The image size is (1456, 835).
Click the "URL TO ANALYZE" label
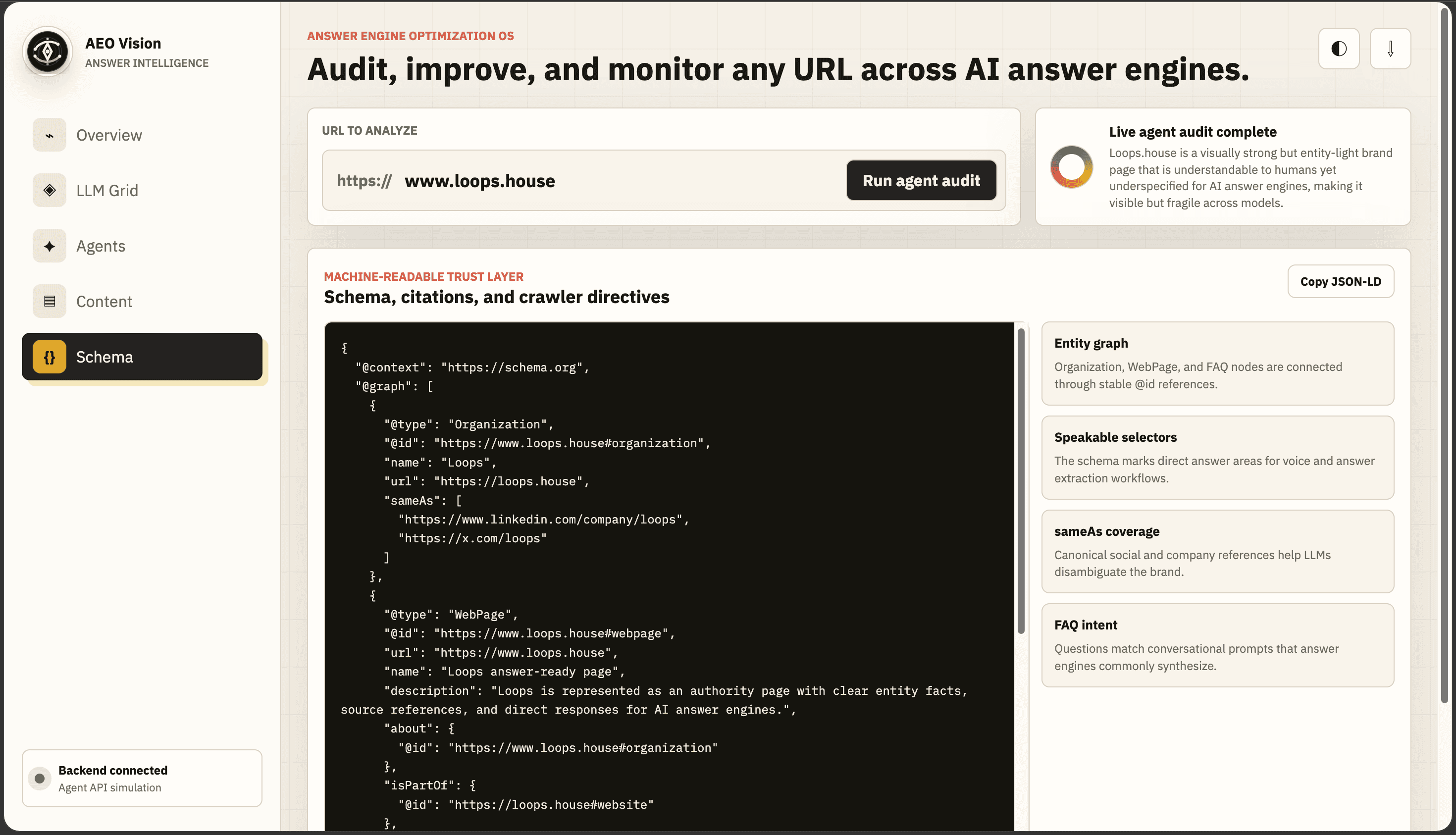pyautogui.click(x=370, y=131)
